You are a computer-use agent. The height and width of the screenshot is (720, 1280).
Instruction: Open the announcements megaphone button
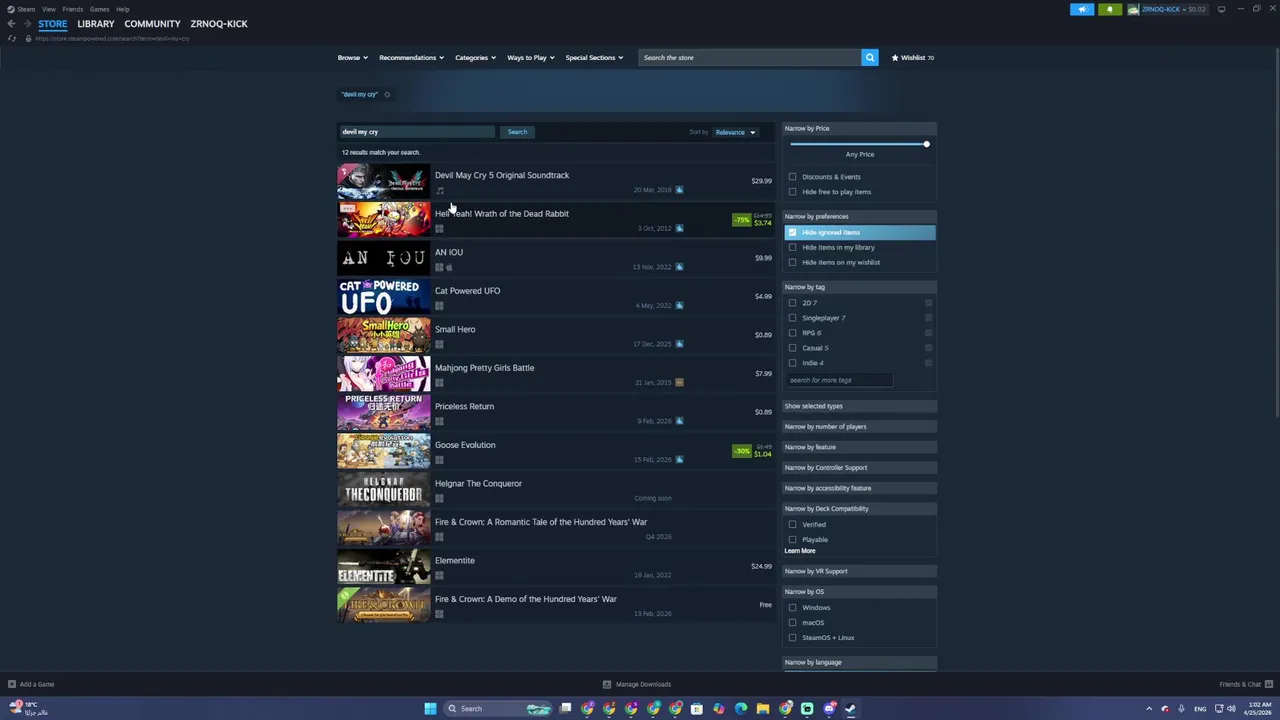(1082, 9)
